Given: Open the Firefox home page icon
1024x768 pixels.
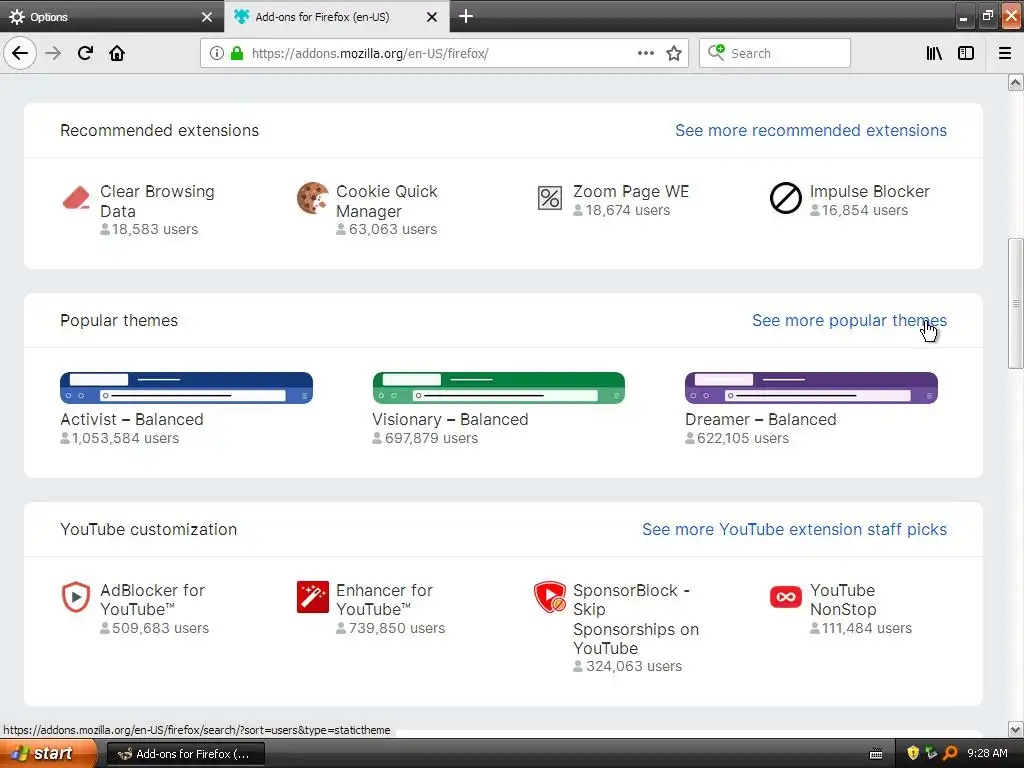Looking at the screenshot, I should [117, 53].
